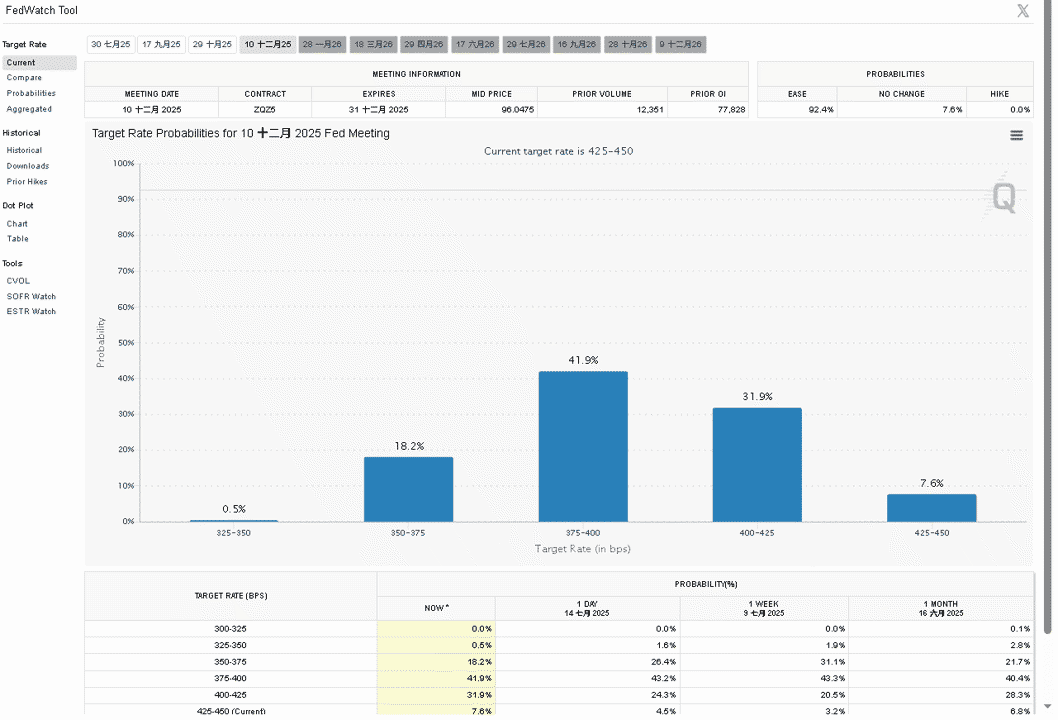Select the 10 十二月25 meeting tab
Screen dimensions: 1058x720
point(268,45)
